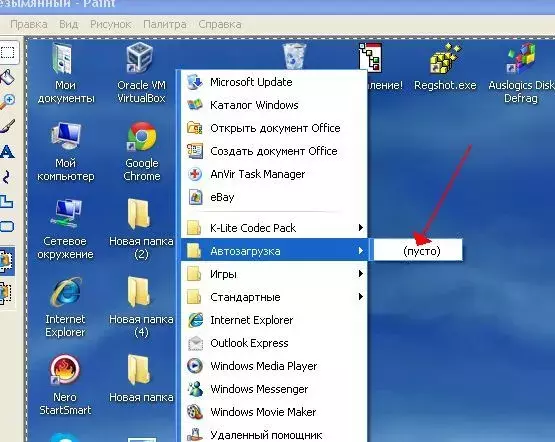Click Удаленный помощник menu entry
The image size is (555, 442).
(x=274, y=434)
